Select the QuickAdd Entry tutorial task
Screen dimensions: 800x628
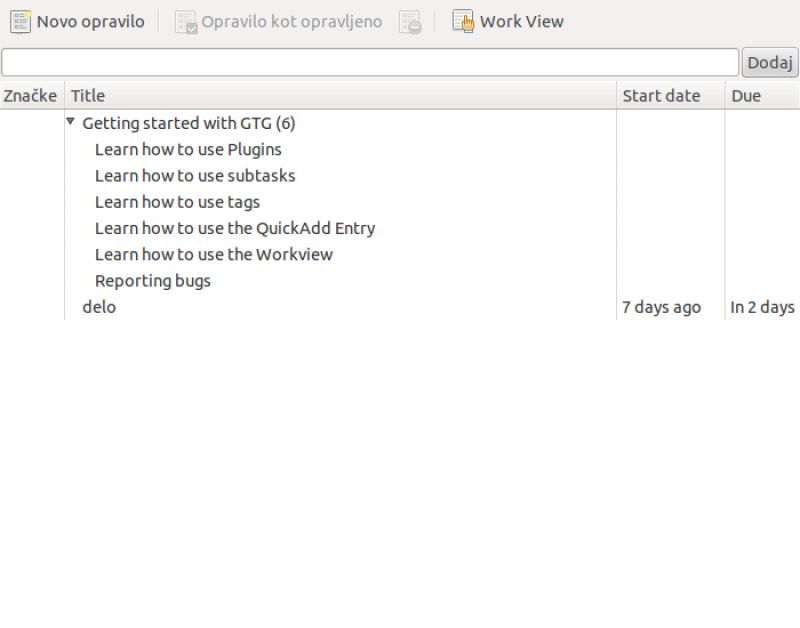click(x=235, y=228)
